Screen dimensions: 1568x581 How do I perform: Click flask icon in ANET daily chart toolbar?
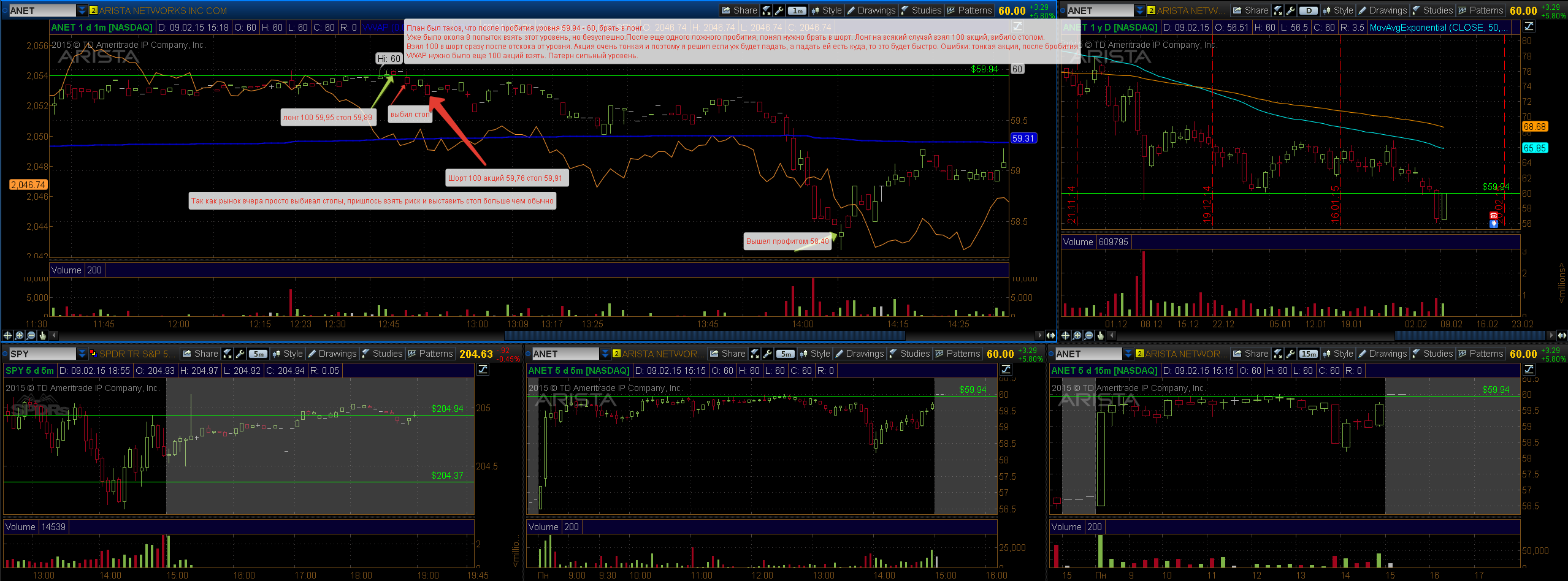[x=1278, y=10]
